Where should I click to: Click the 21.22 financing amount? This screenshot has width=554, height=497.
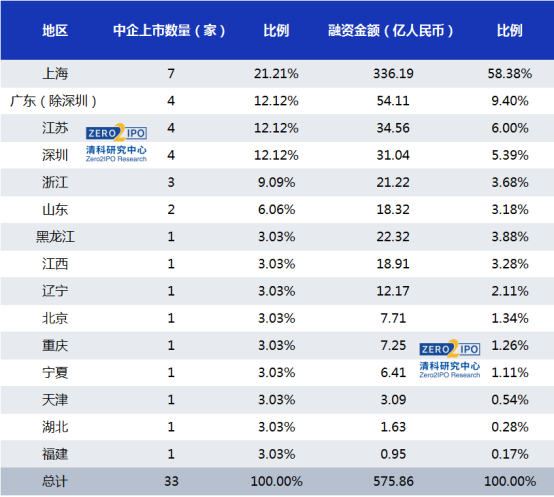coord(393,183)
